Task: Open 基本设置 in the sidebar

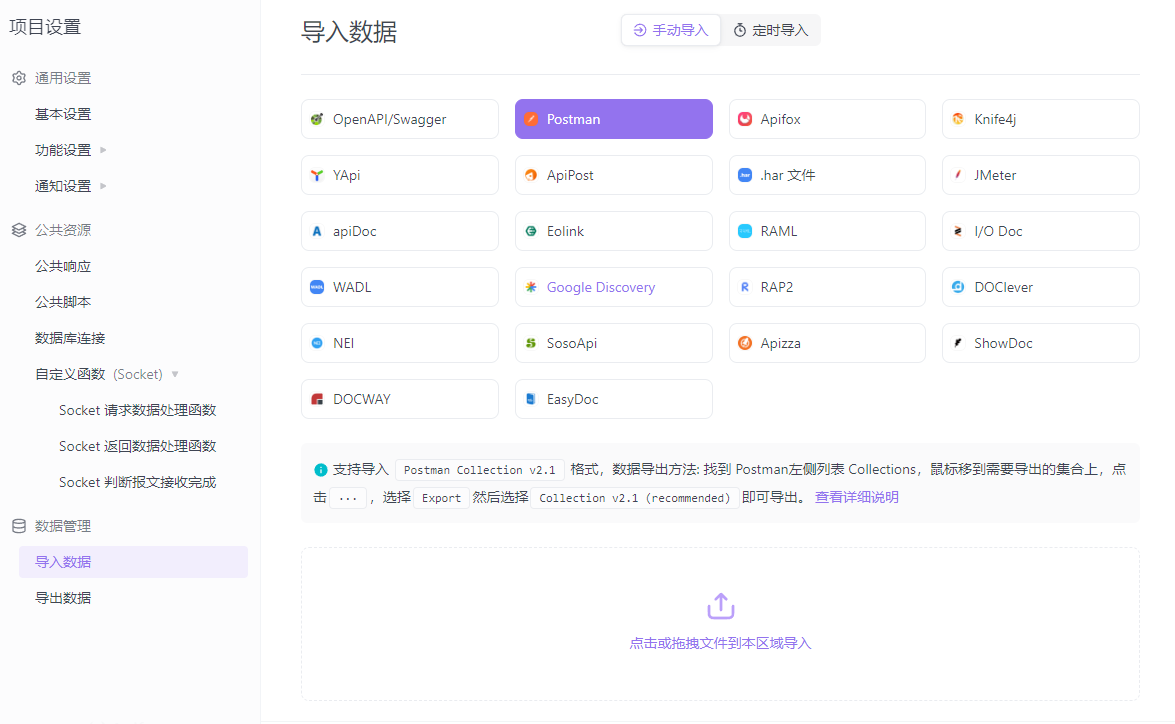Action: point(63,114)
